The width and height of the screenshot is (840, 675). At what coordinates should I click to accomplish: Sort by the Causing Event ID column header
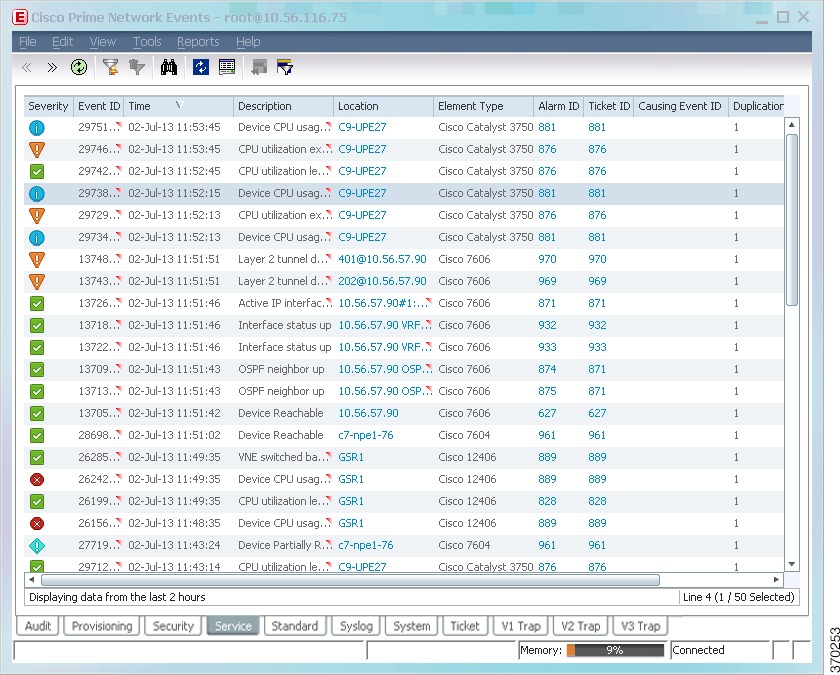pos(680,106)
